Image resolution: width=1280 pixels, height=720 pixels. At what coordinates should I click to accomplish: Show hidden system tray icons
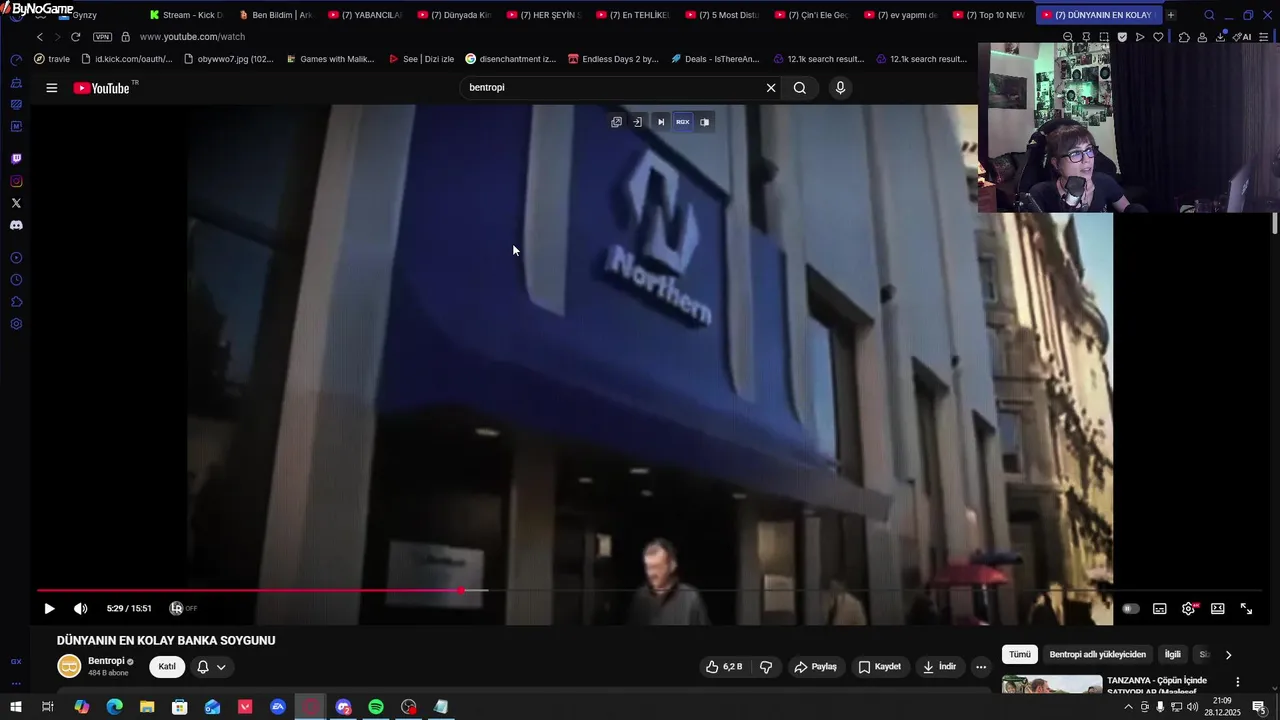pyautogui.click(x=1129, y=707)
